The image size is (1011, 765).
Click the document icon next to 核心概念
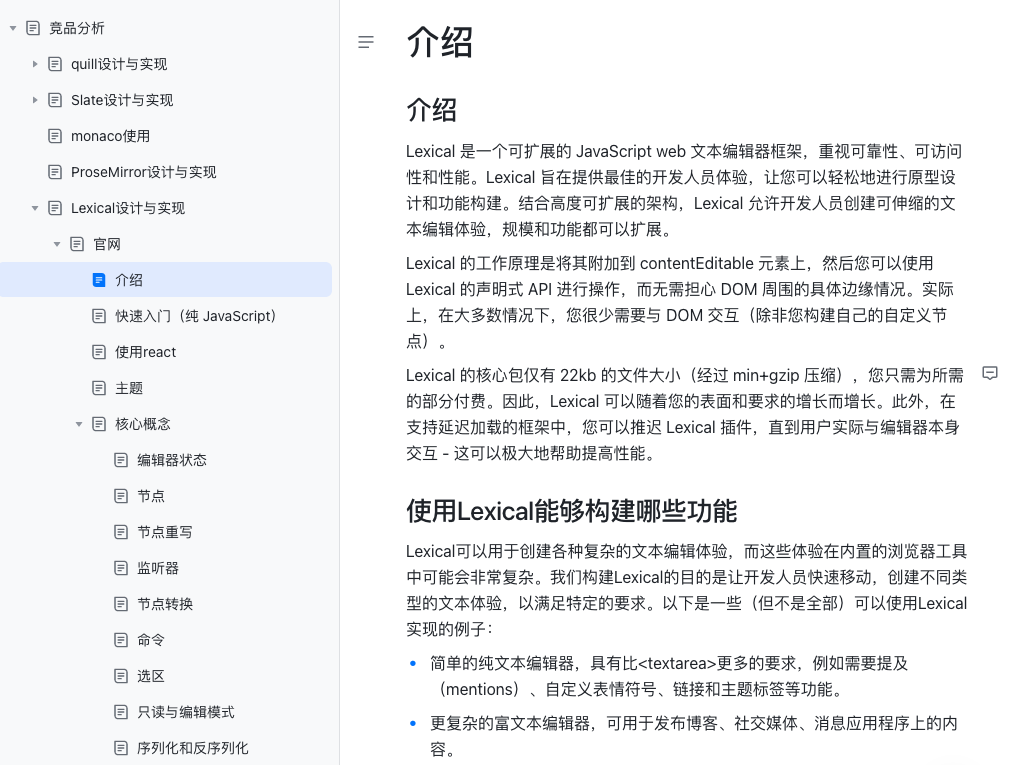pyautogui.click(x=99, y=424)
